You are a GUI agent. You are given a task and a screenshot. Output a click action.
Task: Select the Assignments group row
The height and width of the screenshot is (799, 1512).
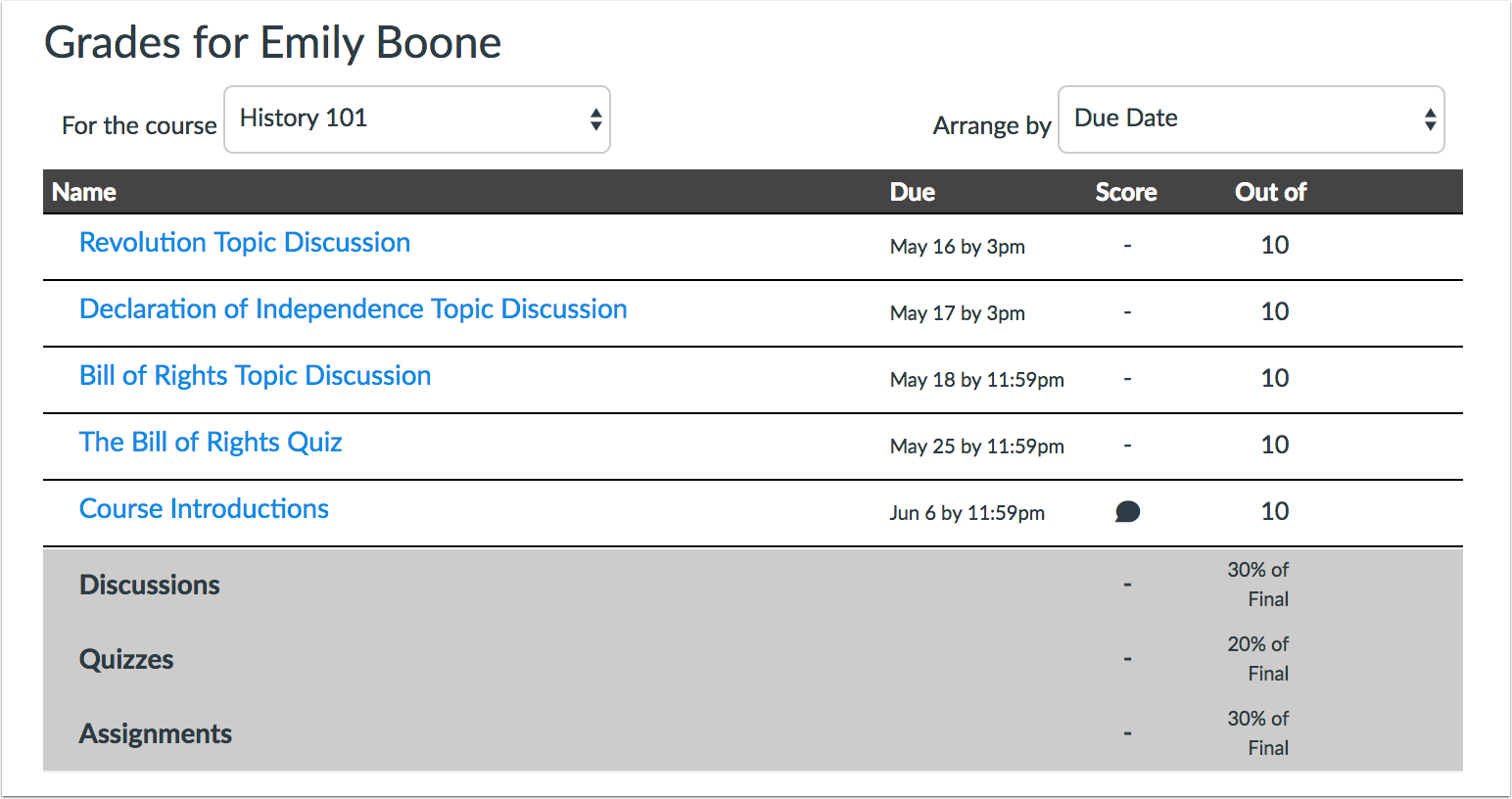(x=156, y=733)
